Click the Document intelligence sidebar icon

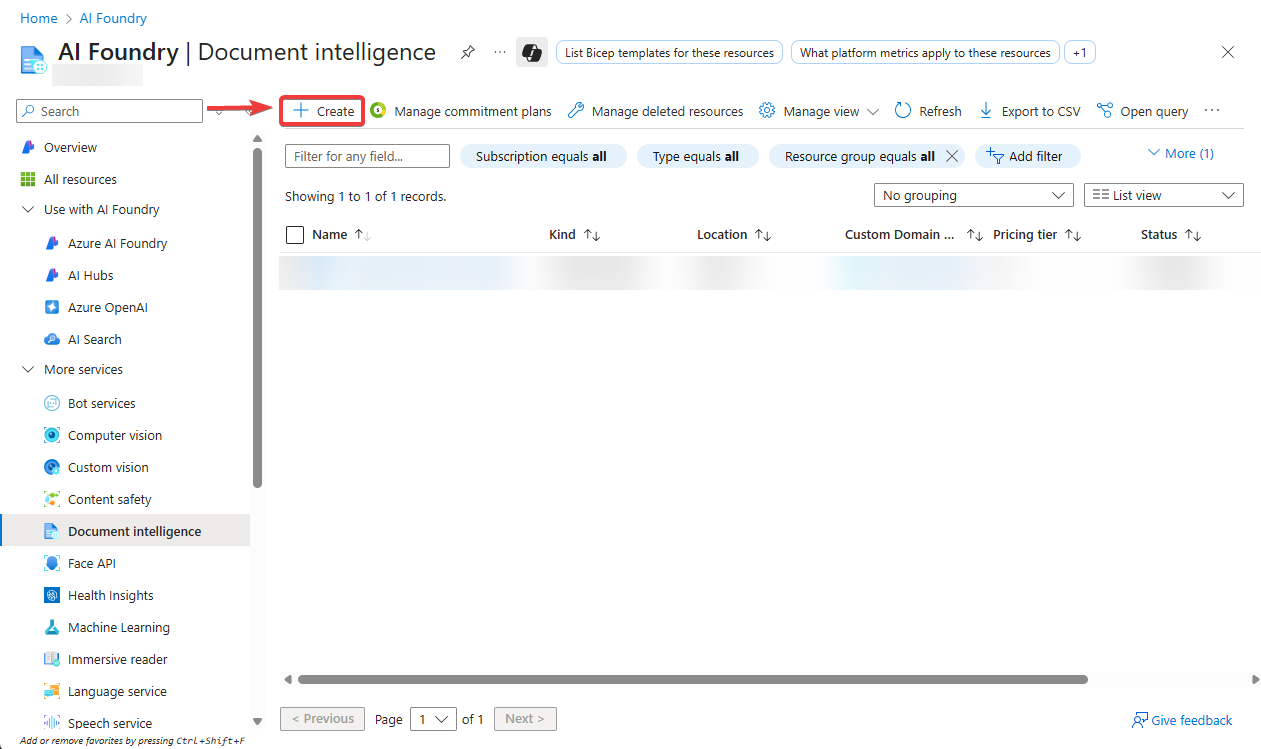click(x=52, y=531)
